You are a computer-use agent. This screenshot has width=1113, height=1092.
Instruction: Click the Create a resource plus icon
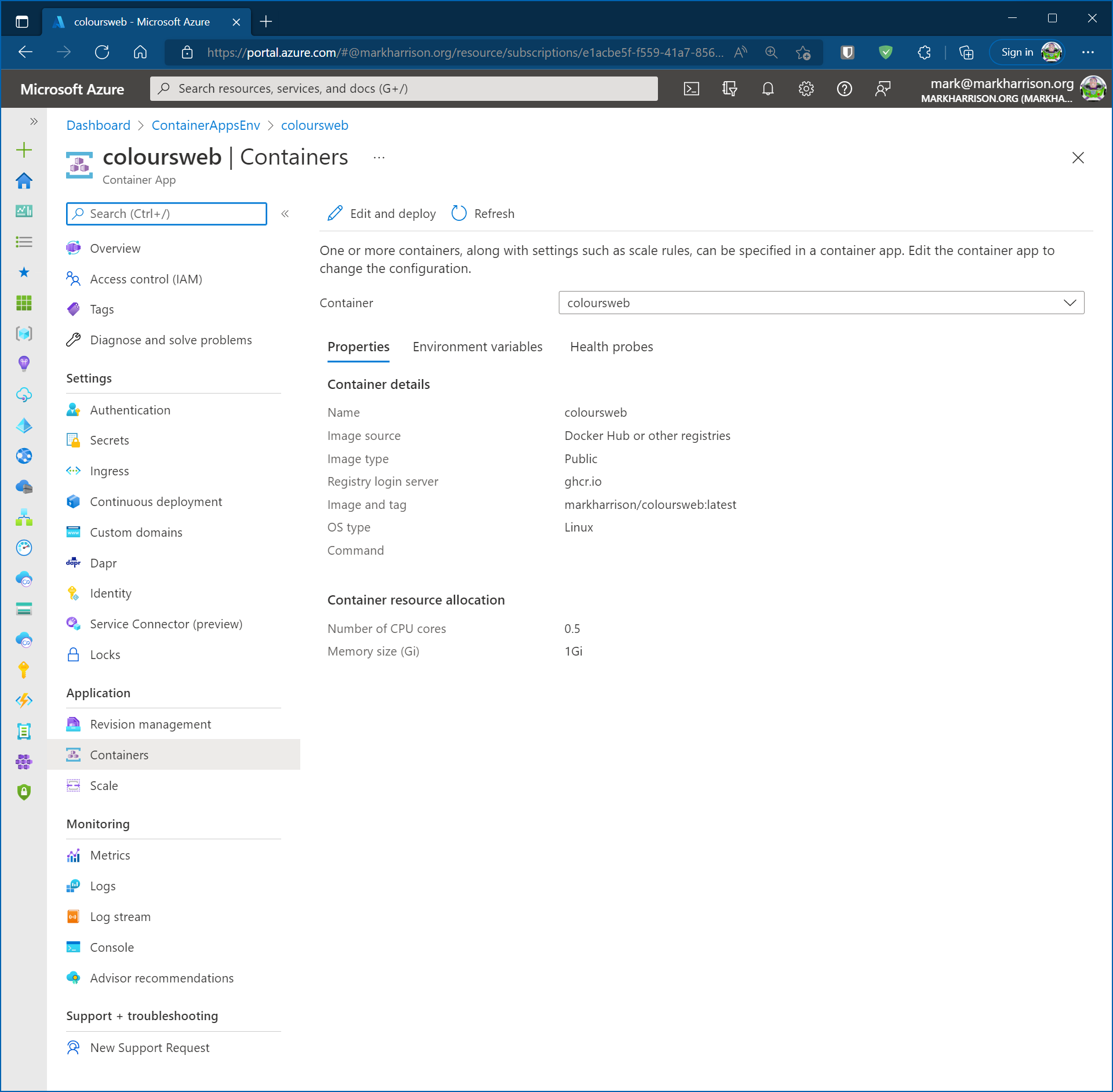pos(24,150)
